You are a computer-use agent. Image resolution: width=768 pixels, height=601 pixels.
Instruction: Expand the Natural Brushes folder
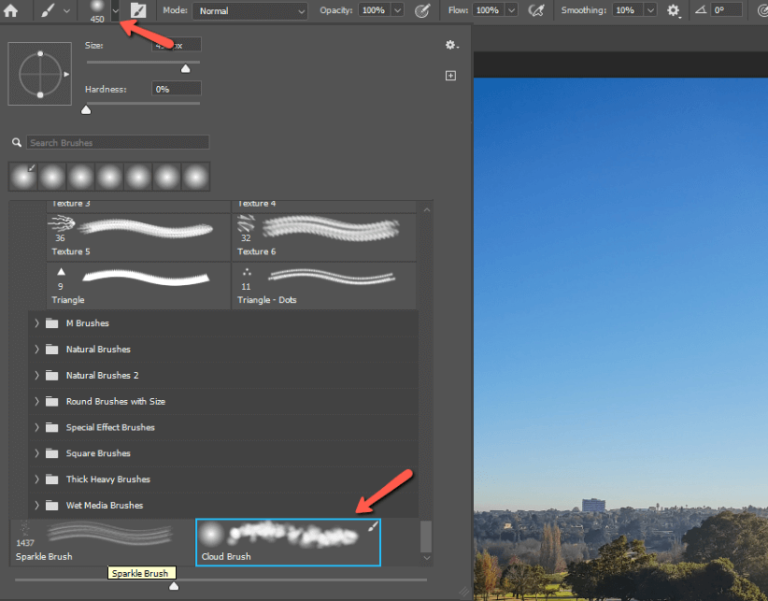point(37,349)
